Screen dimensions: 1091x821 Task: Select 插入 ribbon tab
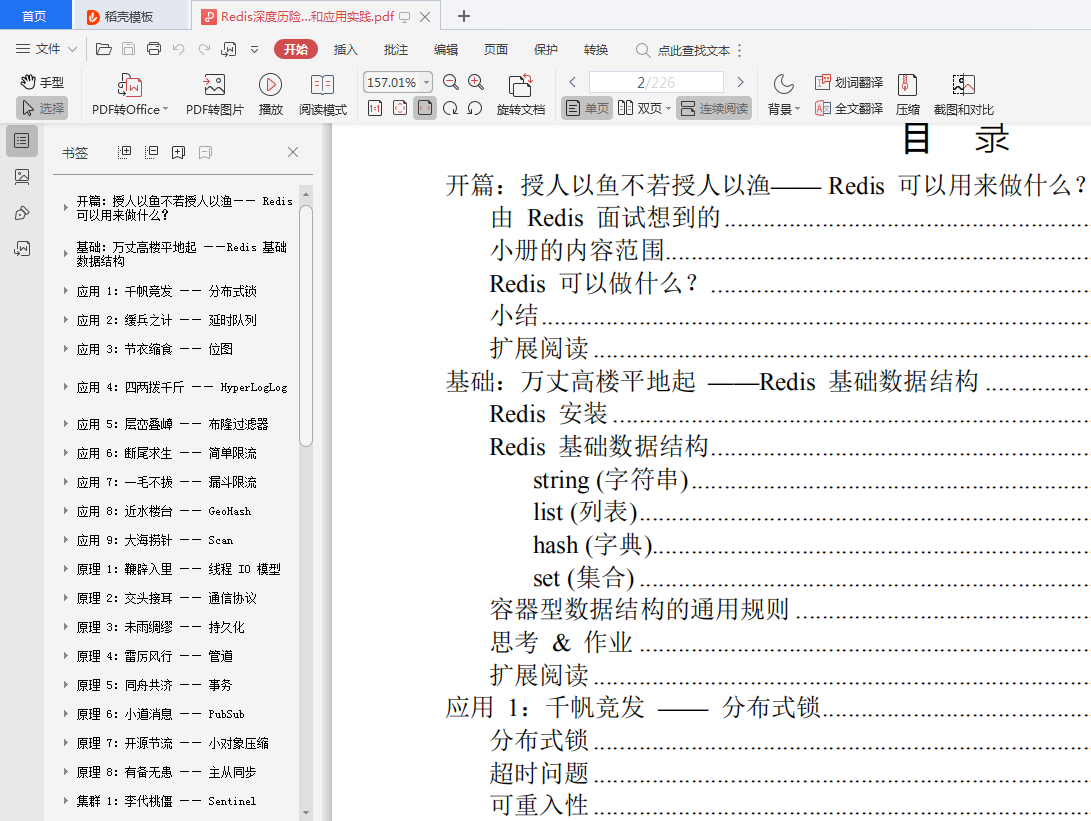pyautogui.click(x=345, y=49)
